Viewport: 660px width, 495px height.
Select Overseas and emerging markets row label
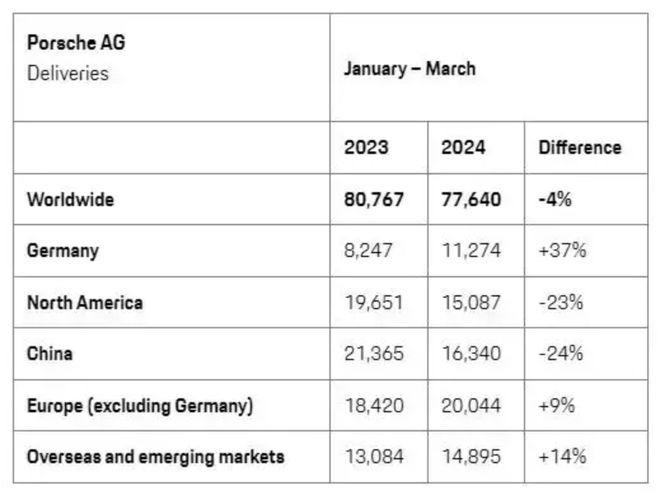(x=155, y=457)
